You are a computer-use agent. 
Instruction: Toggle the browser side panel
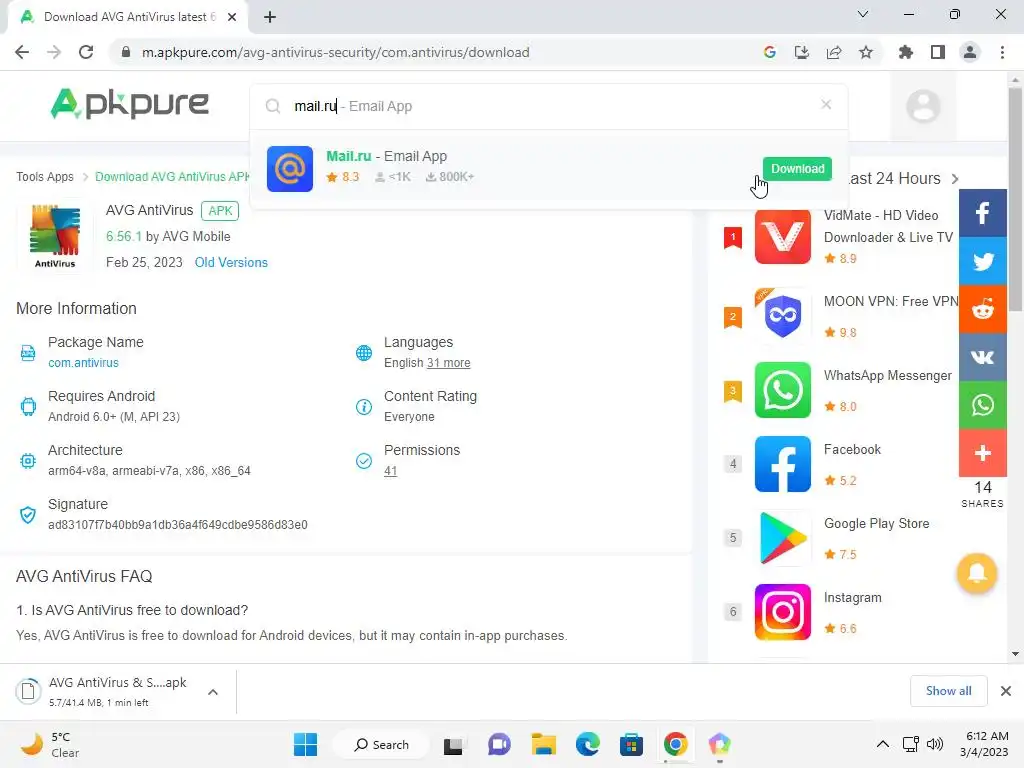[938, 52]
